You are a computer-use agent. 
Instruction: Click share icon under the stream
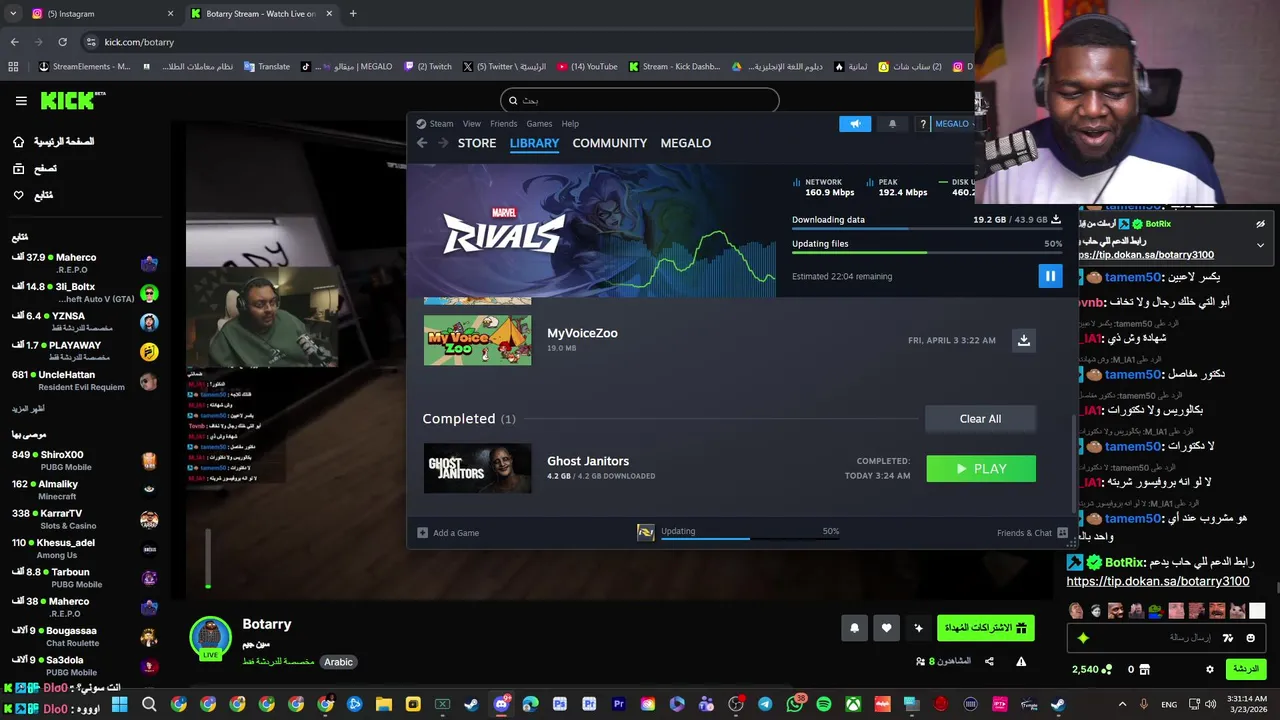989,661
